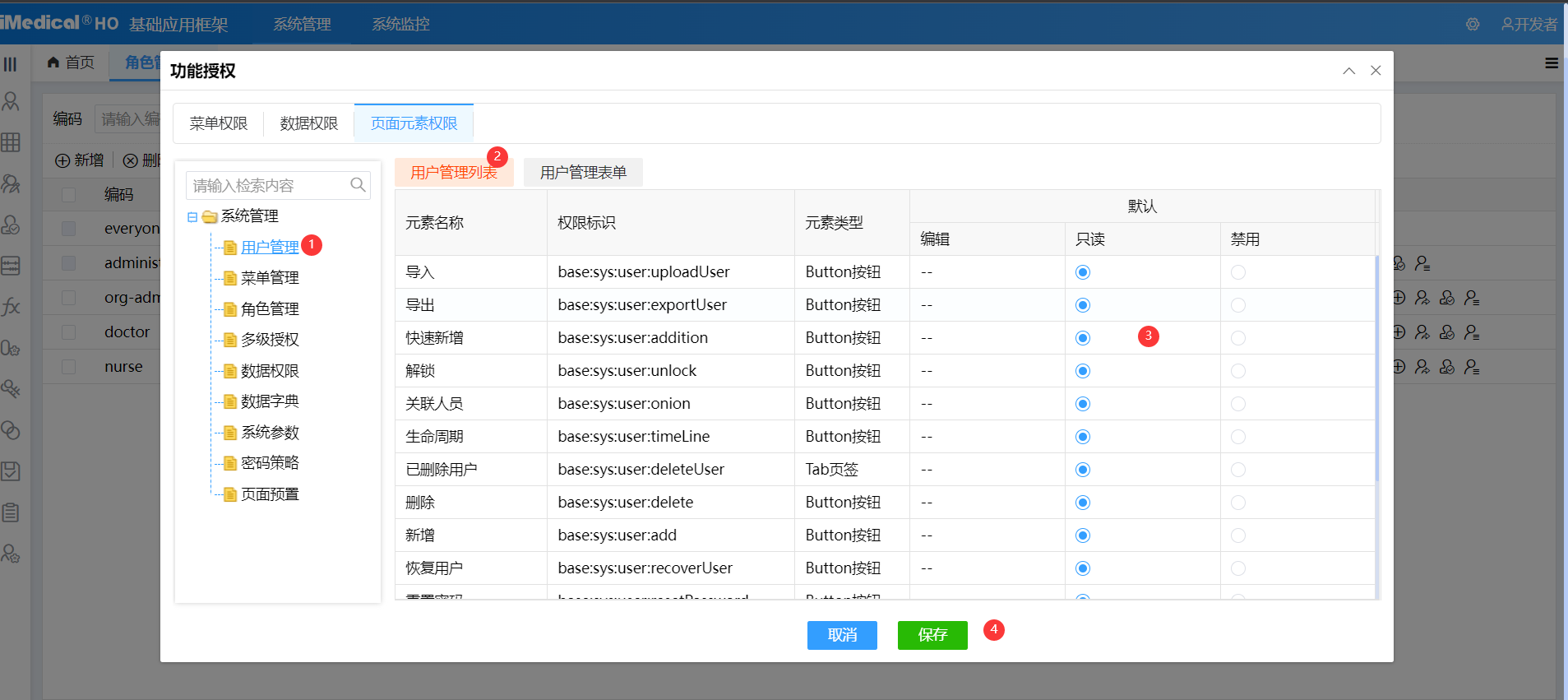Select 禁用 radio for 导入 row

[x=1238, y=272]
